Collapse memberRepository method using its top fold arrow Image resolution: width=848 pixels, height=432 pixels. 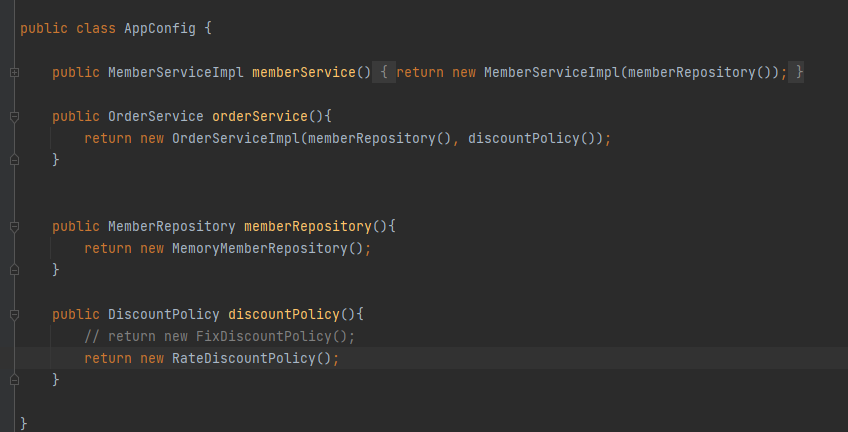coord(15,227)
